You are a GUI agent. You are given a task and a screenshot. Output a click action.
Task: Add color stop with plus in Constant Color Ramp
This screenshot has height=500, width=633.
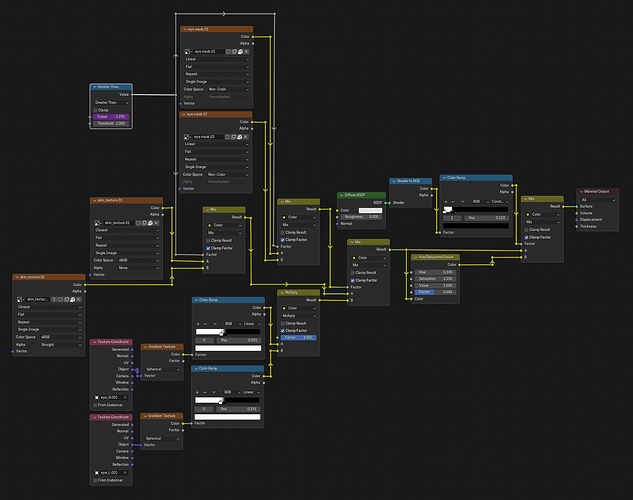click(446, 201)
